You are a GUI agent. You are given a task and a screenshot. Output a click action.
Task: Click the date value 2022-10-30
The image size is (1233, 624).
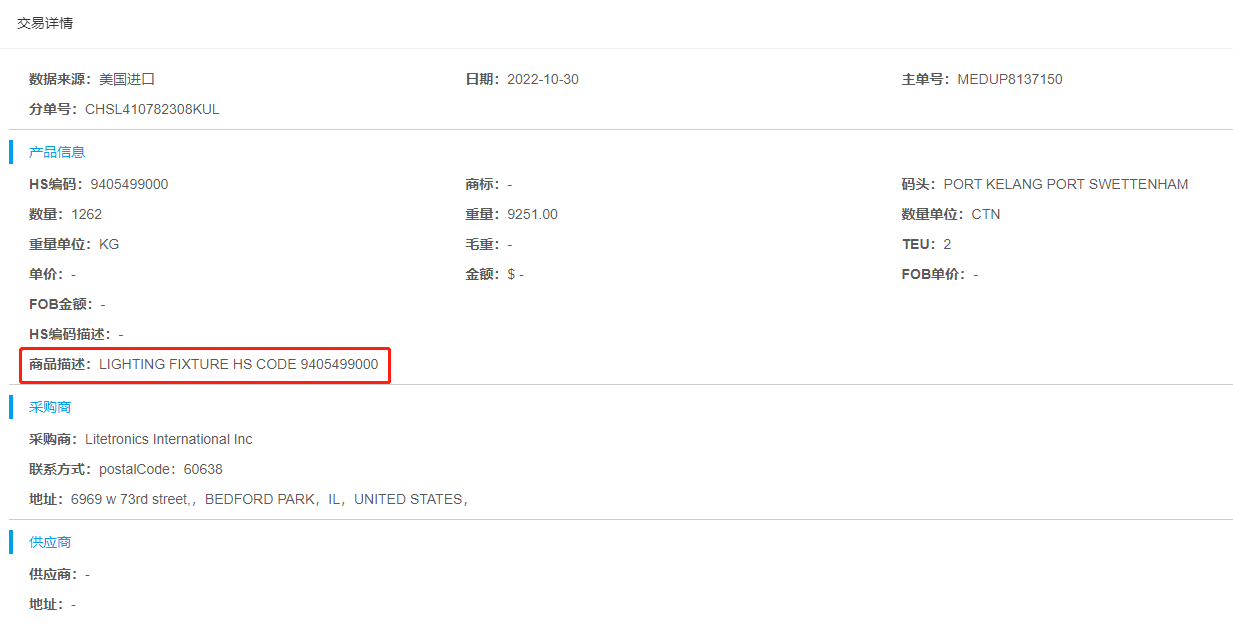point(542,79)
